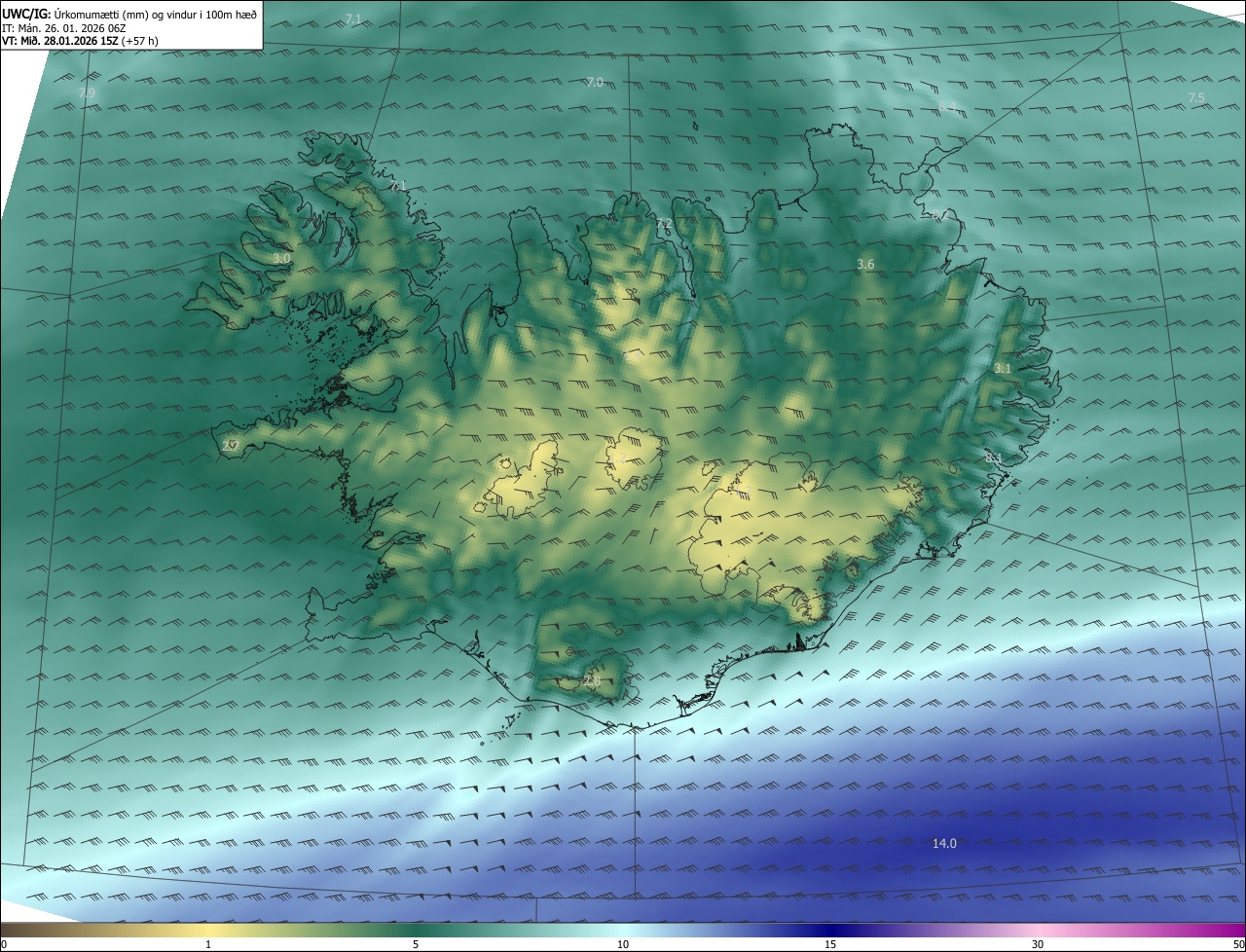Click the 3.1 value label

[x=1003, y=369]
